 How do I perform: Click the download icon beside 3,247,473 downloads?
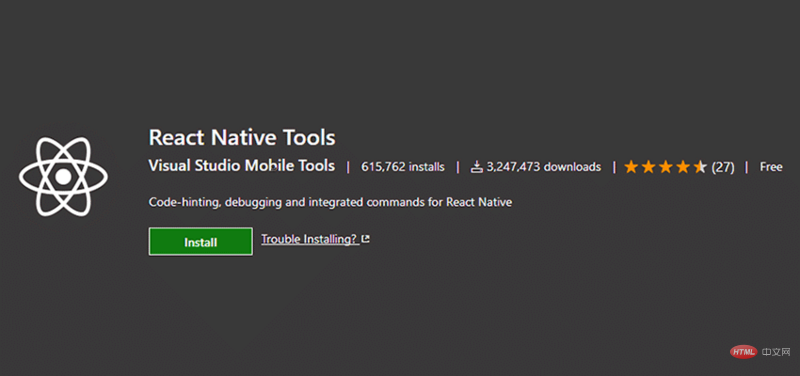(x=477, y=167)
